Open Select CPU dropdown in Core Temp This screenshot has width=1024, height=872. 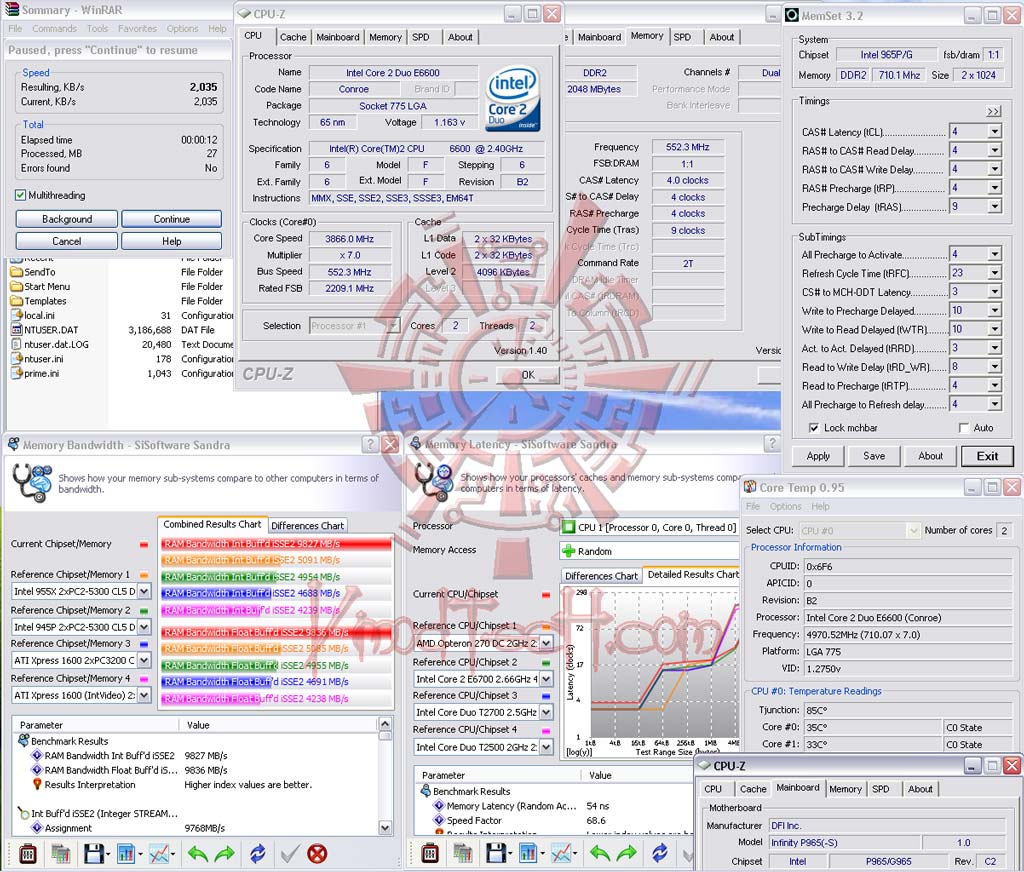tap(914, 530)
